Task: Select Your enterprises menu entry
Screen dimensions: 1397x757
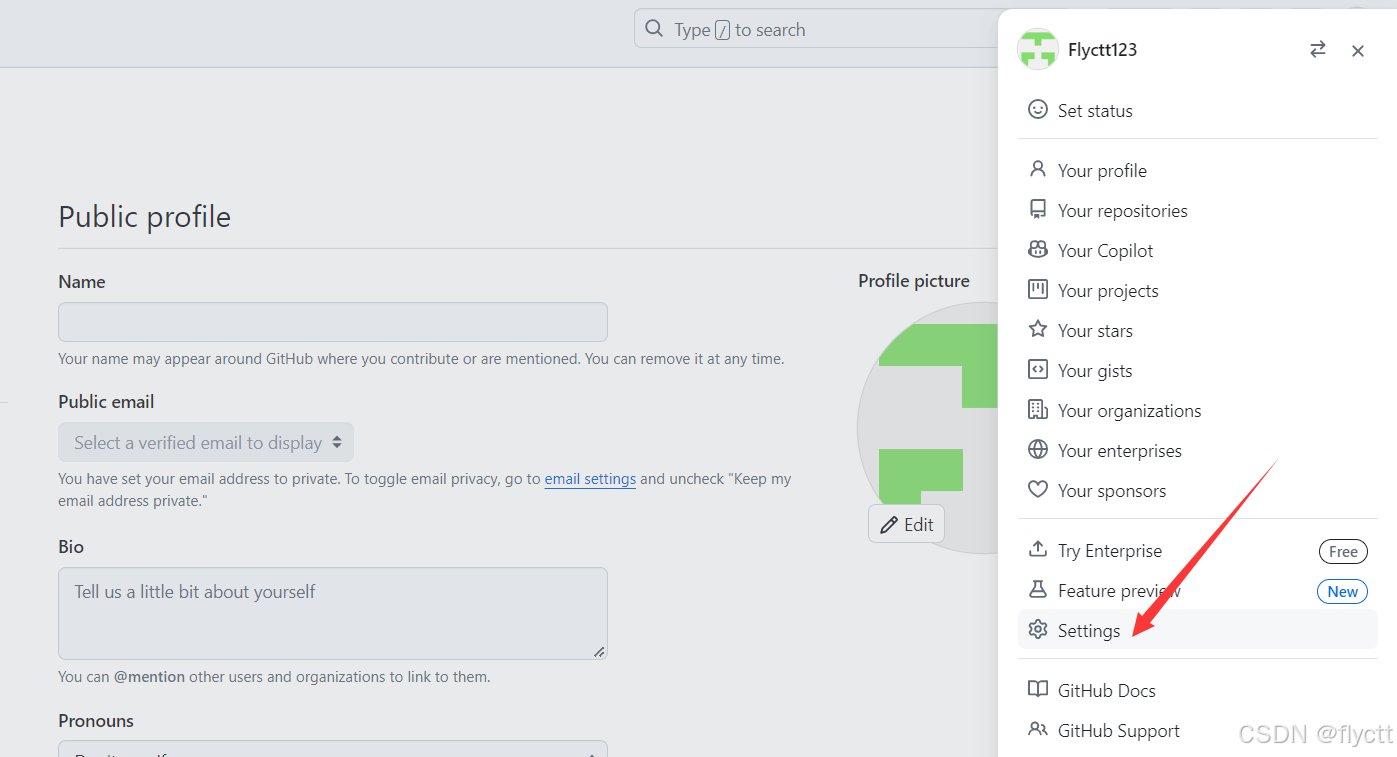Action: pyautogui.click(x=1198, y=450)
